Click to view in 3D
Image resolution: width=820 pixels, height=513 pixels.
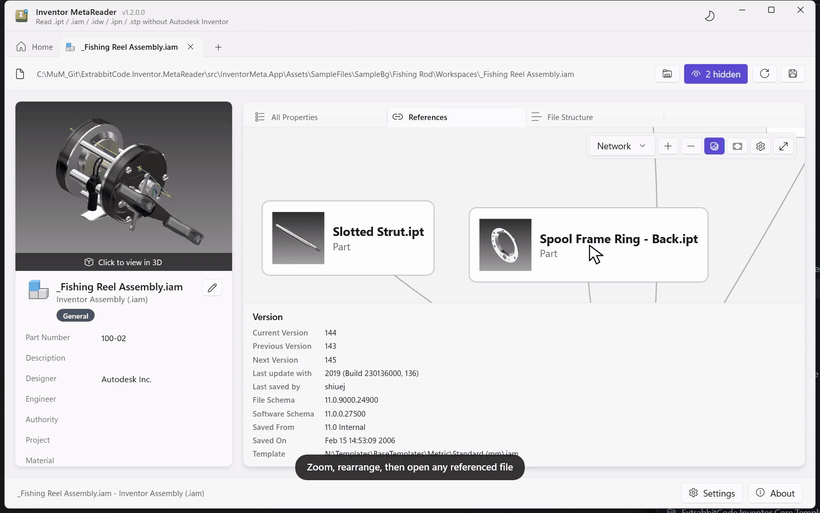(x=123, y=262)
